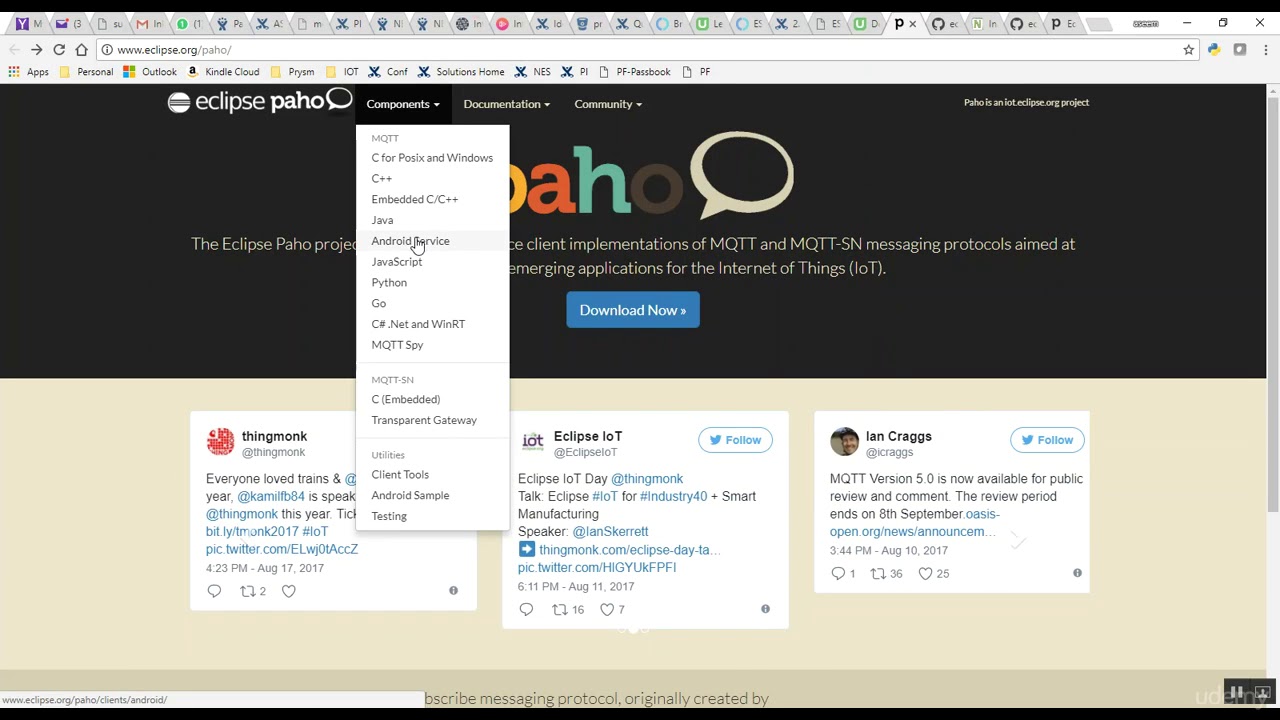1280x720 pixels.
Task: Open the iot.eclipse.org project link
Action: tap(1026, 102)
